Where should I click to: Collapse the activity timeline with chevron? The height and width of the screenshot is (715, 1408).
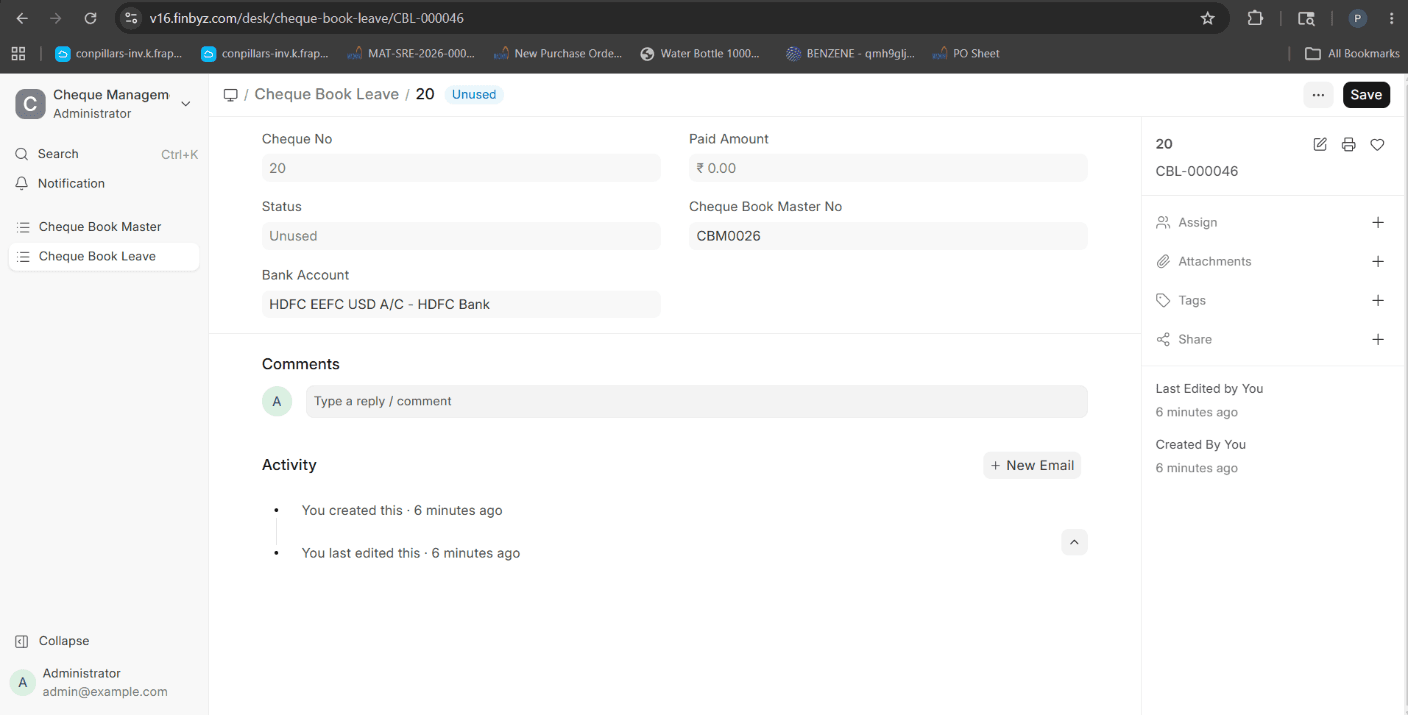click(x=1074, y=542)
